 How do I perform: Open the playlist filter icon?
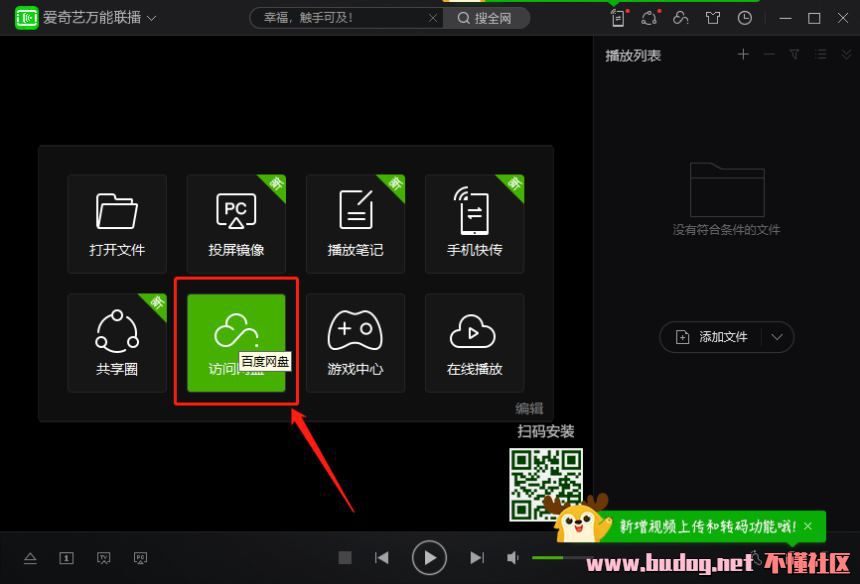[794, 54]
